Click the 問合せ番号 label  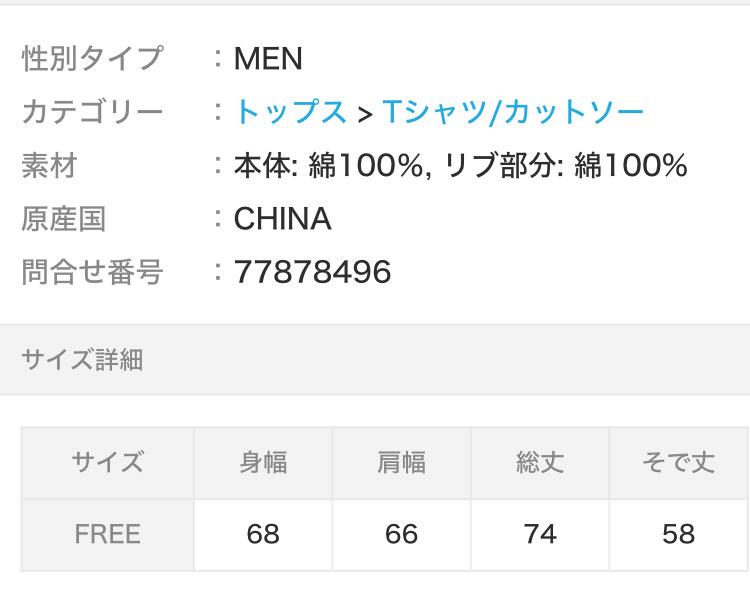click(93, 272)
